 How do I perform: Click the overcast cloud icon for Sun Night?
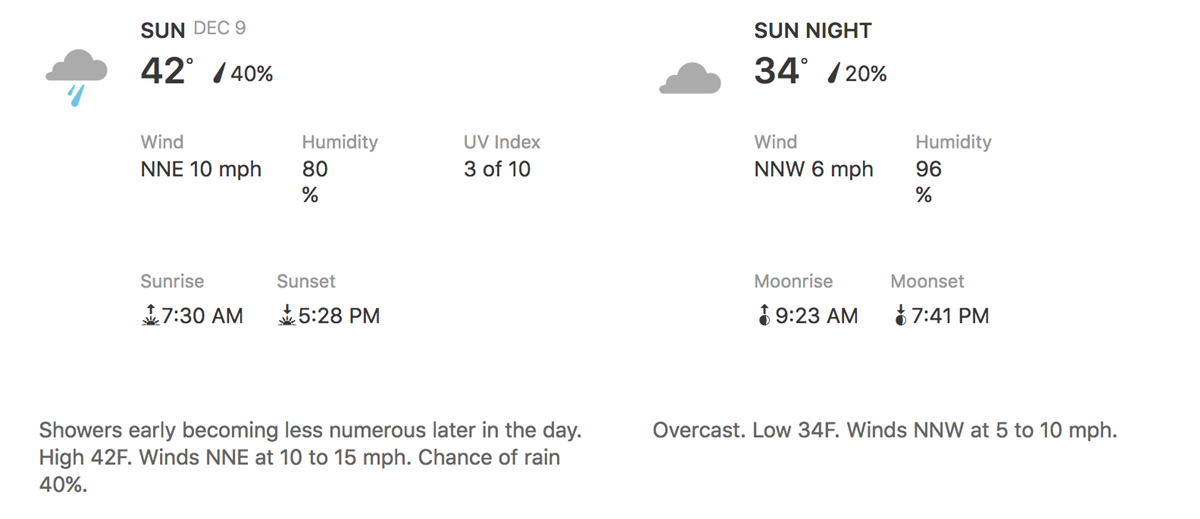(690, 78)
